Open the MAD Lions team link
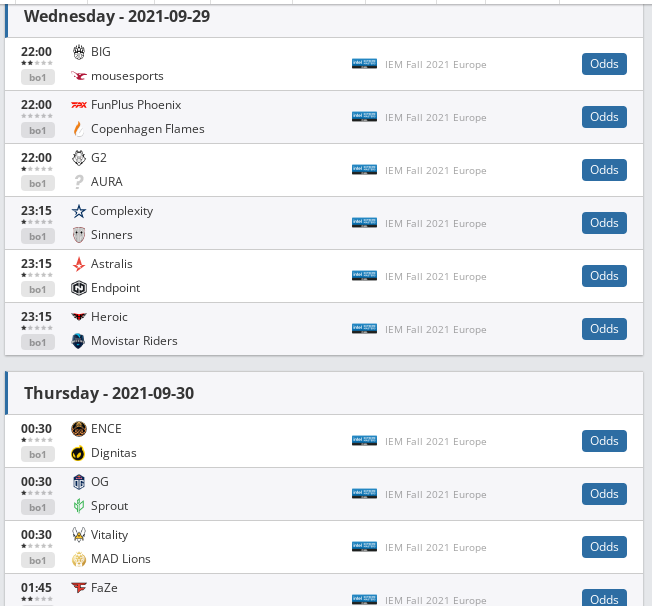The image size is (652, 606). click(121, 559)
